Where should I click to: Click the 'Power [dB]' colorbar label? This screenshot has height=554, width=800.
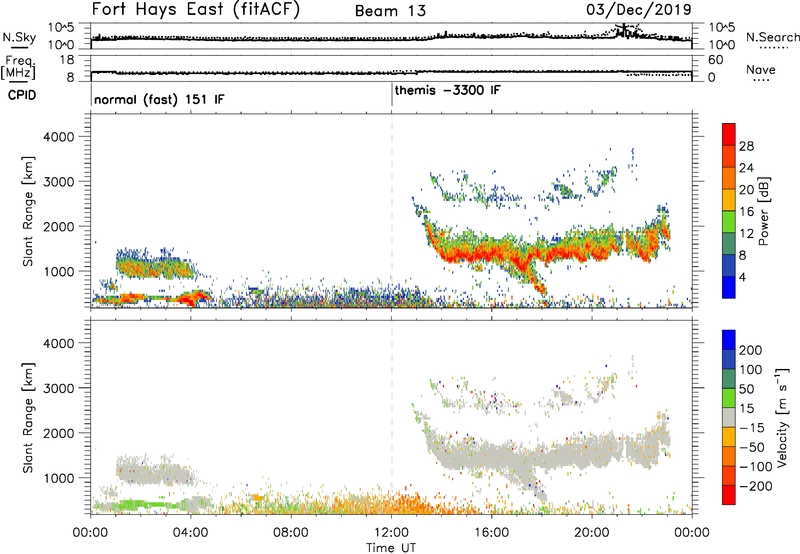pyautogui.click(x=763, y=211)
